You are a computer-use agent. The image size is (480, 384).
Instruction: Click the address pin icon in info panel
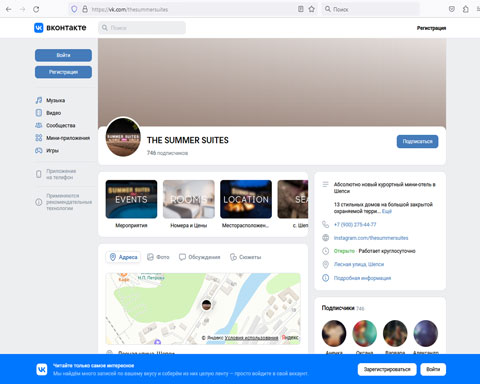click(325, 264)
